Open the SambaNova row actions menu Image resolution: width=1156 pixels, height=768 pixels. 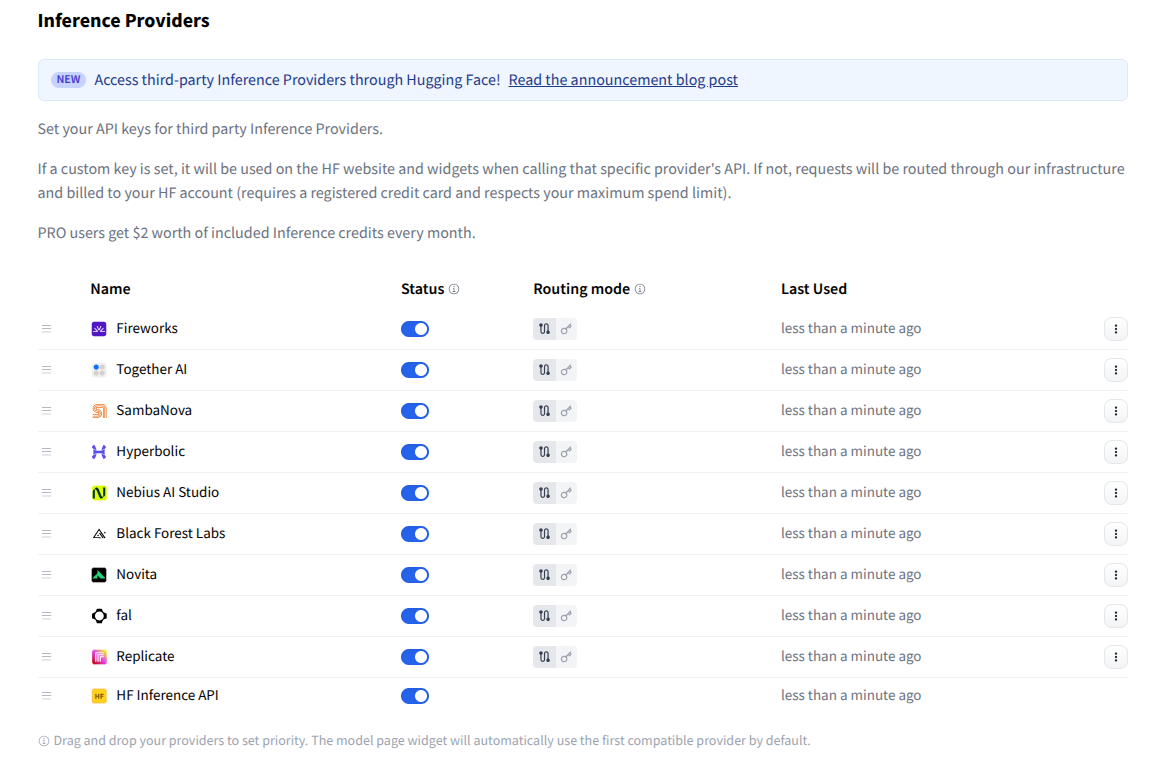click(x=1116, y=410)
